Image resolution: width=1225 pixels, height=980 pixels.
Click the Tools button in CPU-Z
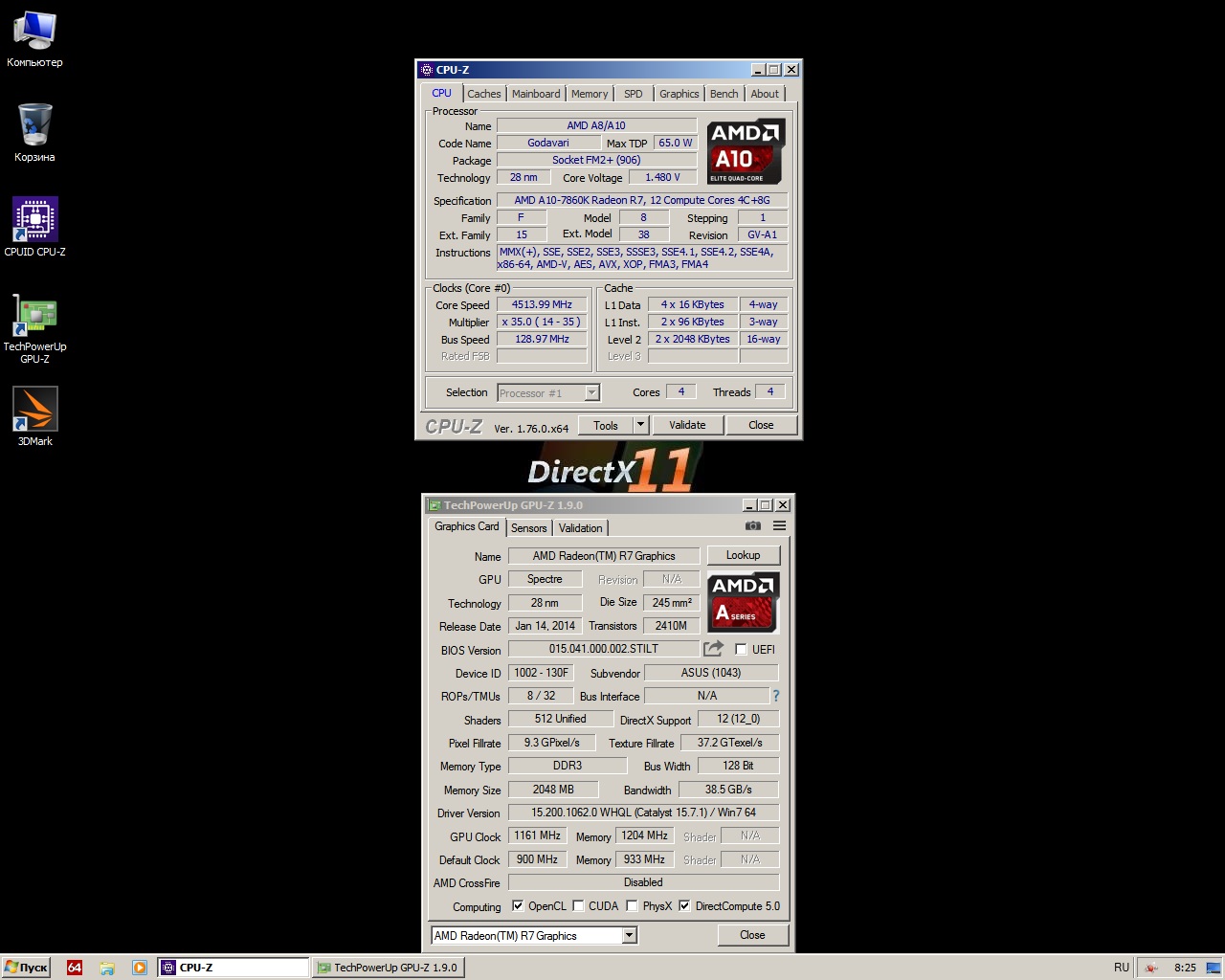pyautogui.click(x=606, y=425)
